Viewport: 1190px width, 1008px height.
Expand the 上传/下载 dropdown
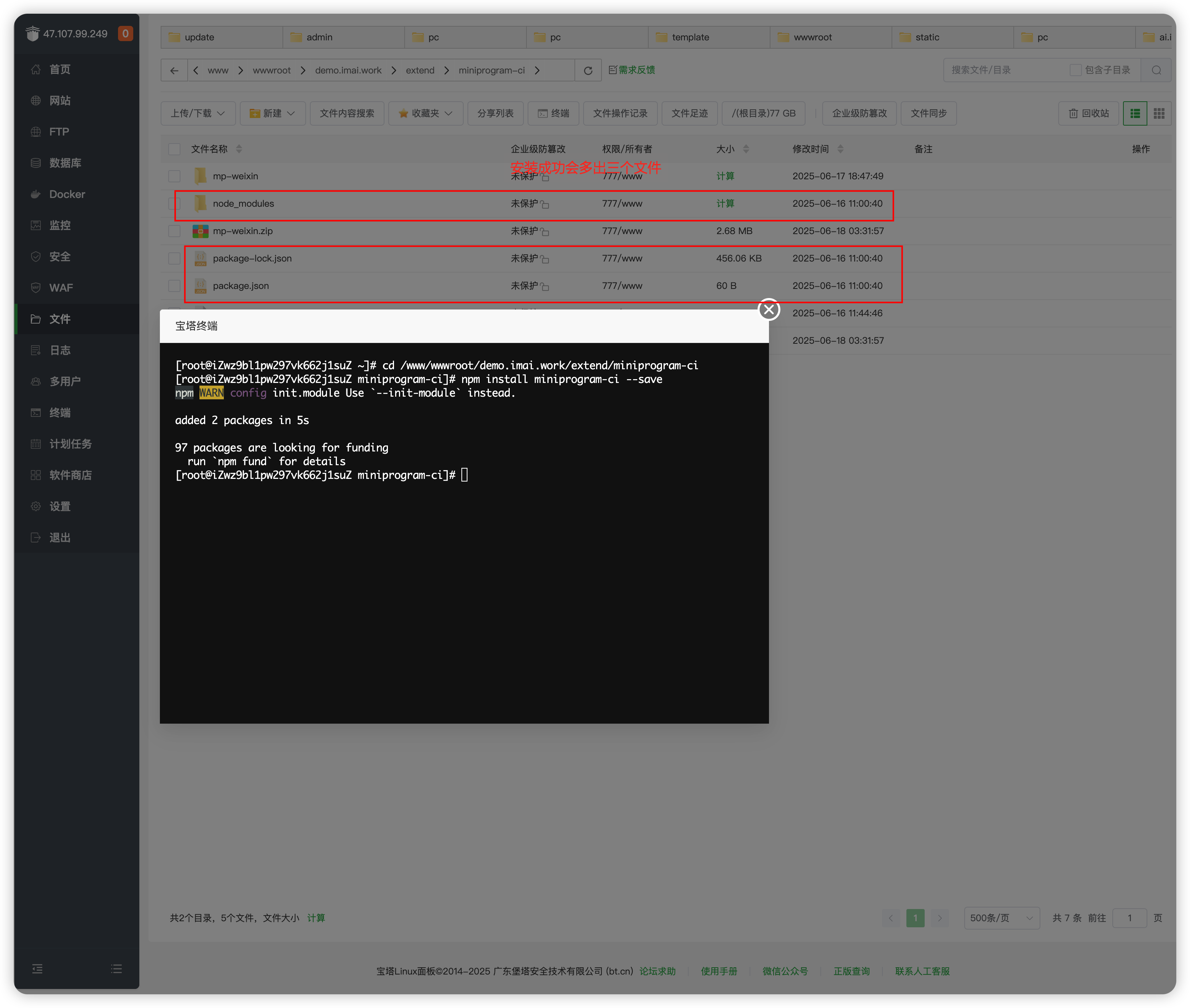pos(198,113)
